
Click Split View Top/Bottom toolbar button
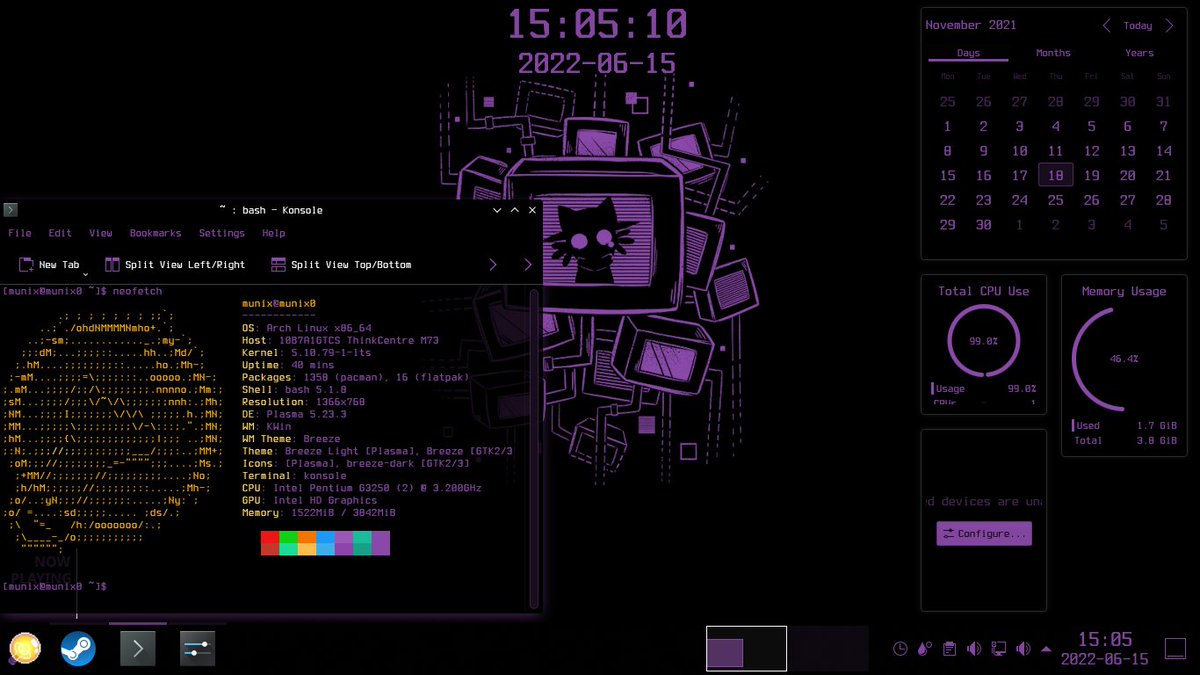pos(341,265)
